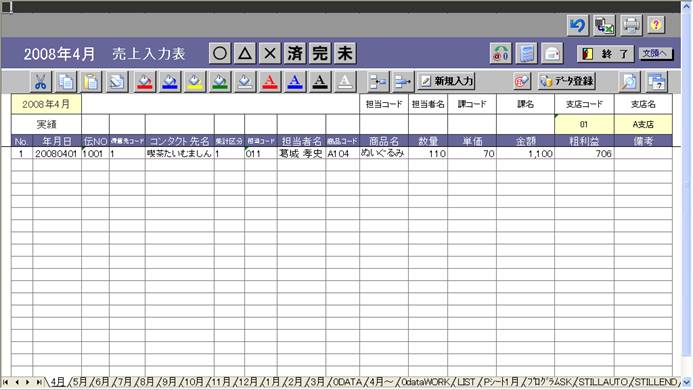Image resolution: width=693 pixels, height=390 pixels.
Task: Click the 文頭へ button
Action: pos(656,54)
